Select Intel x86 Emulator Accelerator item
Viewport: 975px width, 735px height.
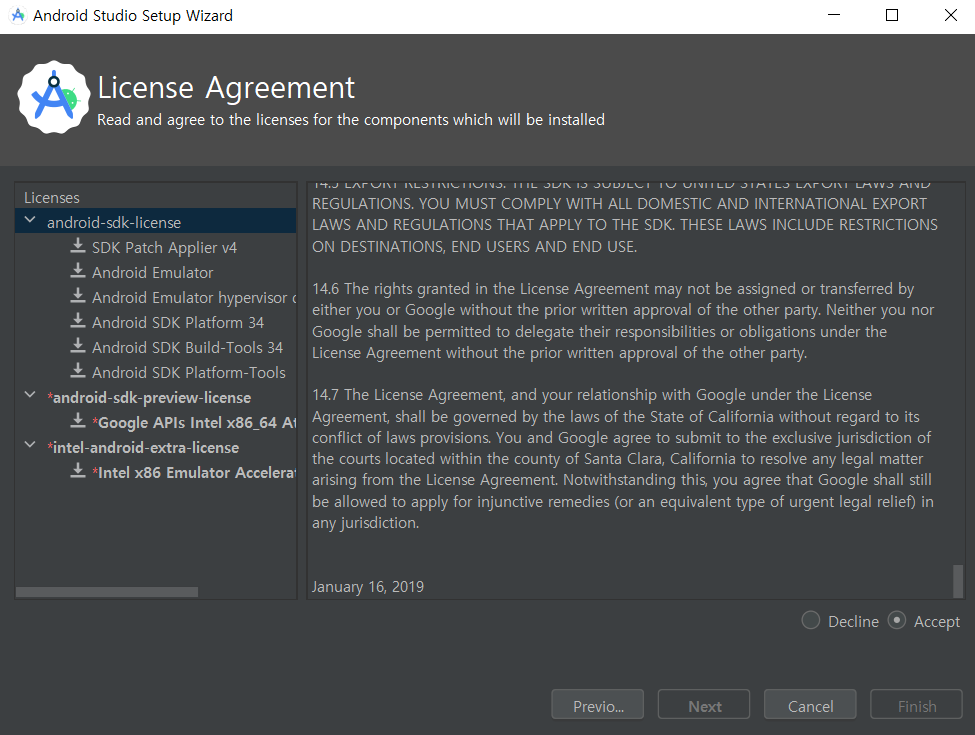click(194, 473)
